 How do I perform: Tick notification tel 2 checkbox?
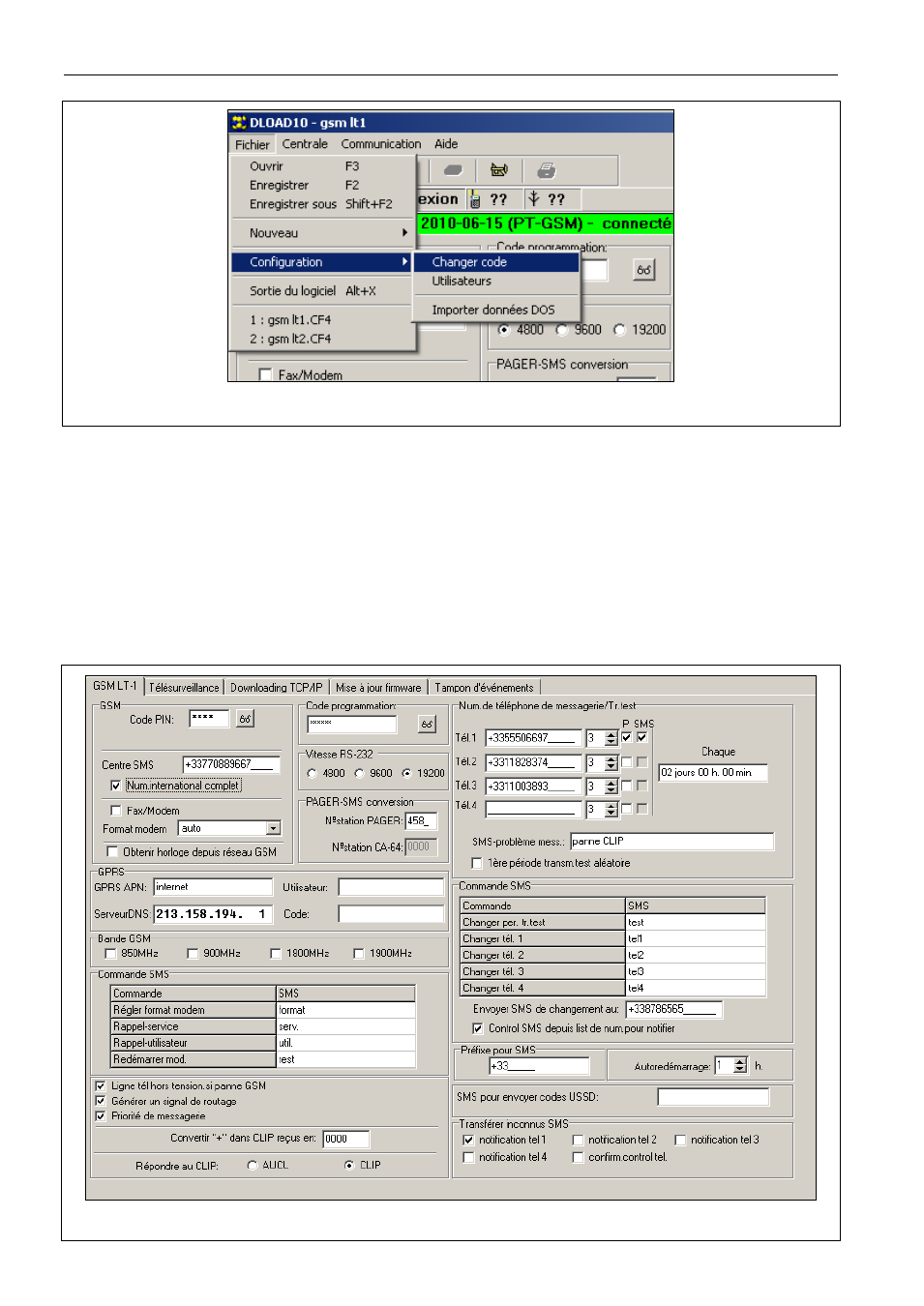coord(579,1141)
